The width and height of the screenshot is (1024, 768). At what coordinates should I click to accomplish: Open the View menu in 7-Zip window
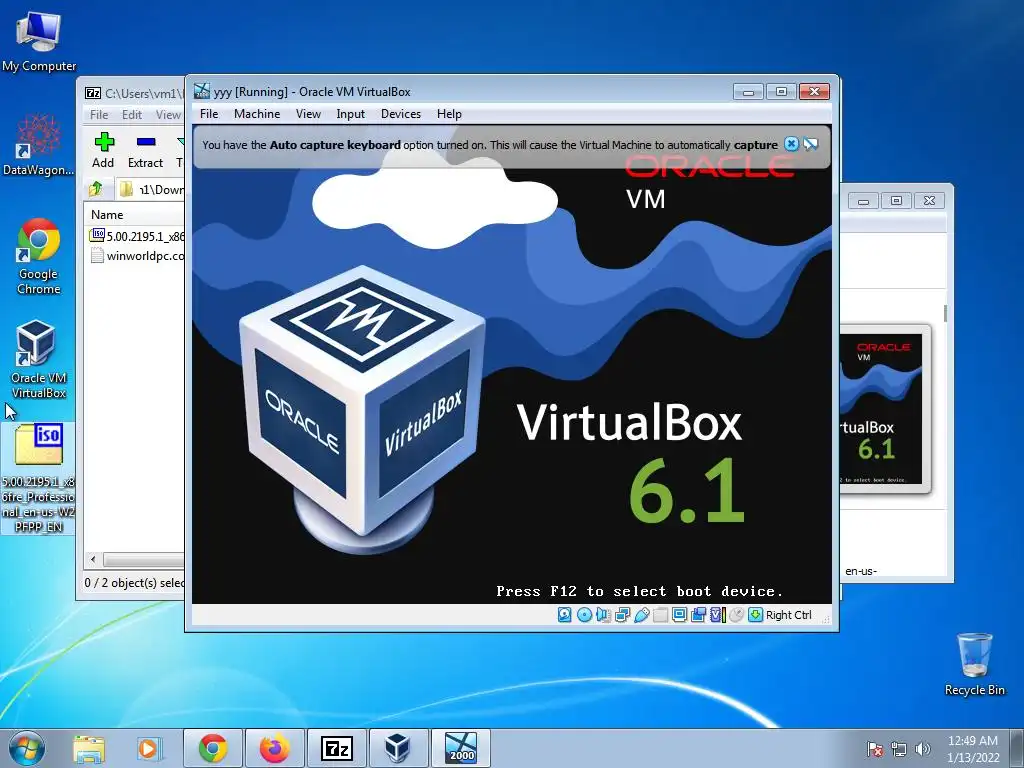[x=168, y=115]
